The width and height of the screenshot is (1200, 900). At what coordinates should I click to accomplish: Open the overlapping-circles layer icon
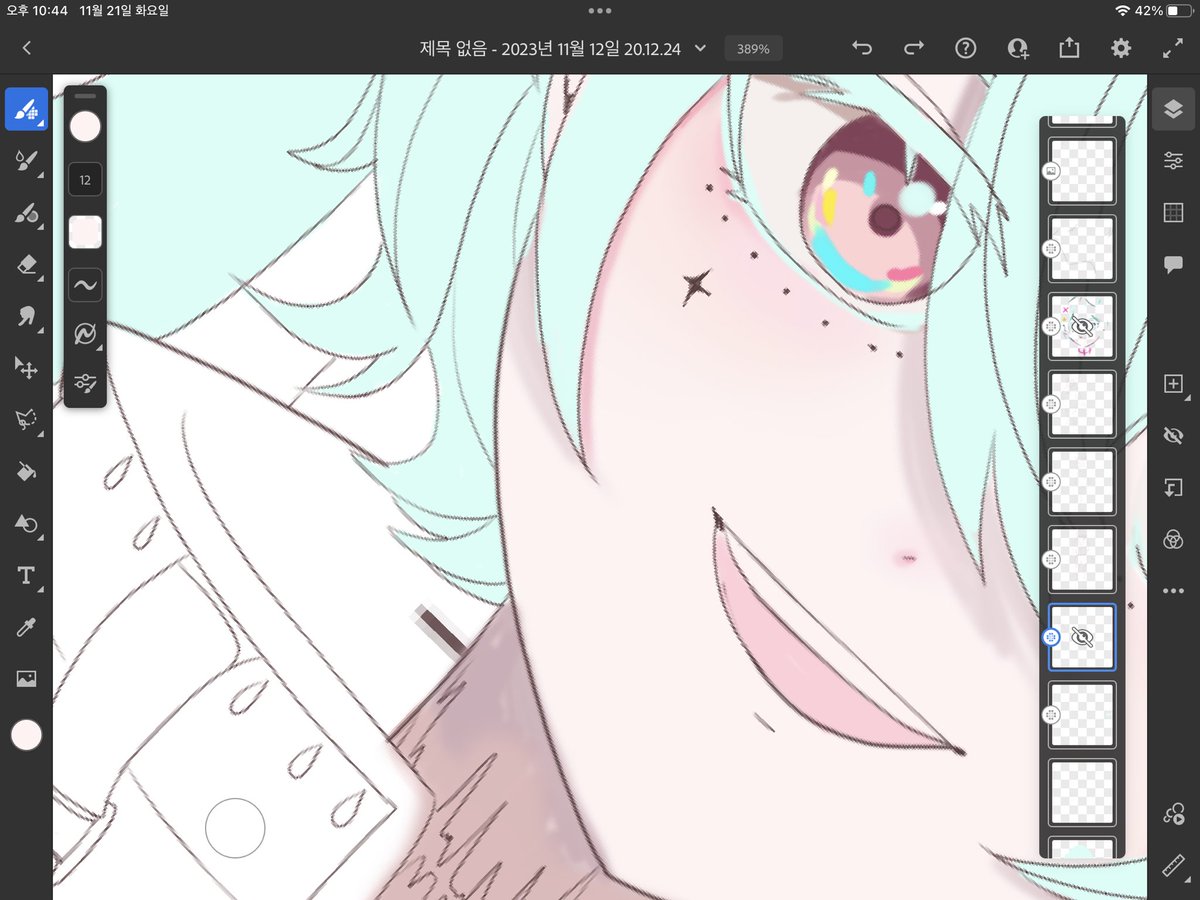(x=1174, y=540)
